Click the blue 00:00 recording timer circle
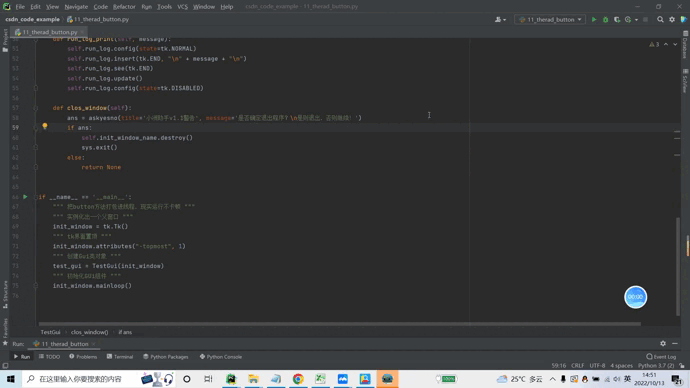The image size is (690, 388). click(x=635, y=297)
